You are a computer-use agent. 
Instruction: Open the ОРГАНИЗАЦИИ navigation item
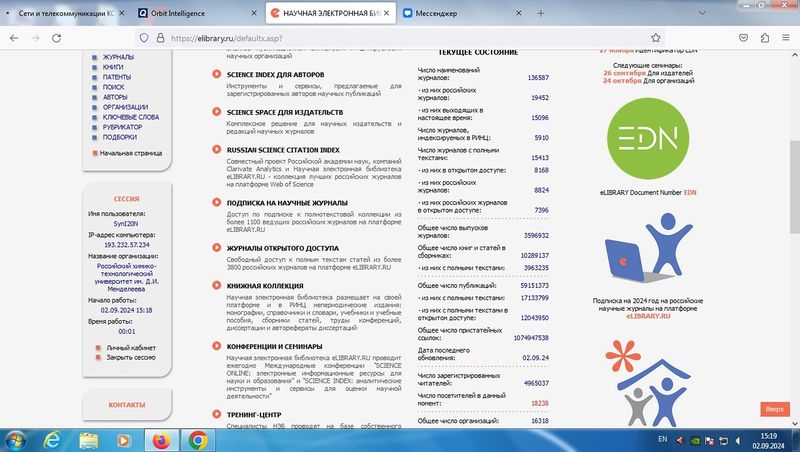(x=126, y=107)
